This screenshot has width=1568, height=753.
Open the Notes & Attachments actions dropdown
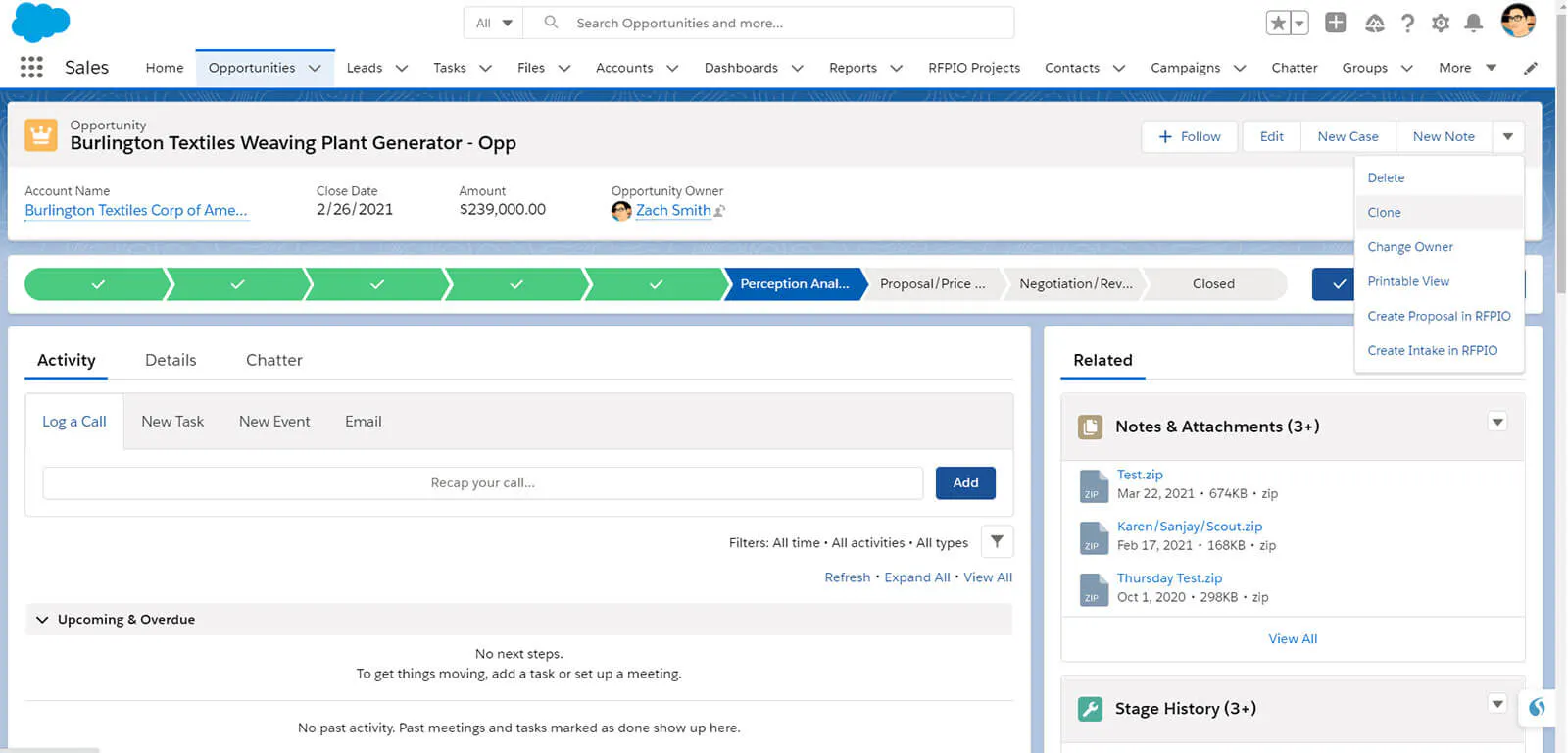[1497, 422]
